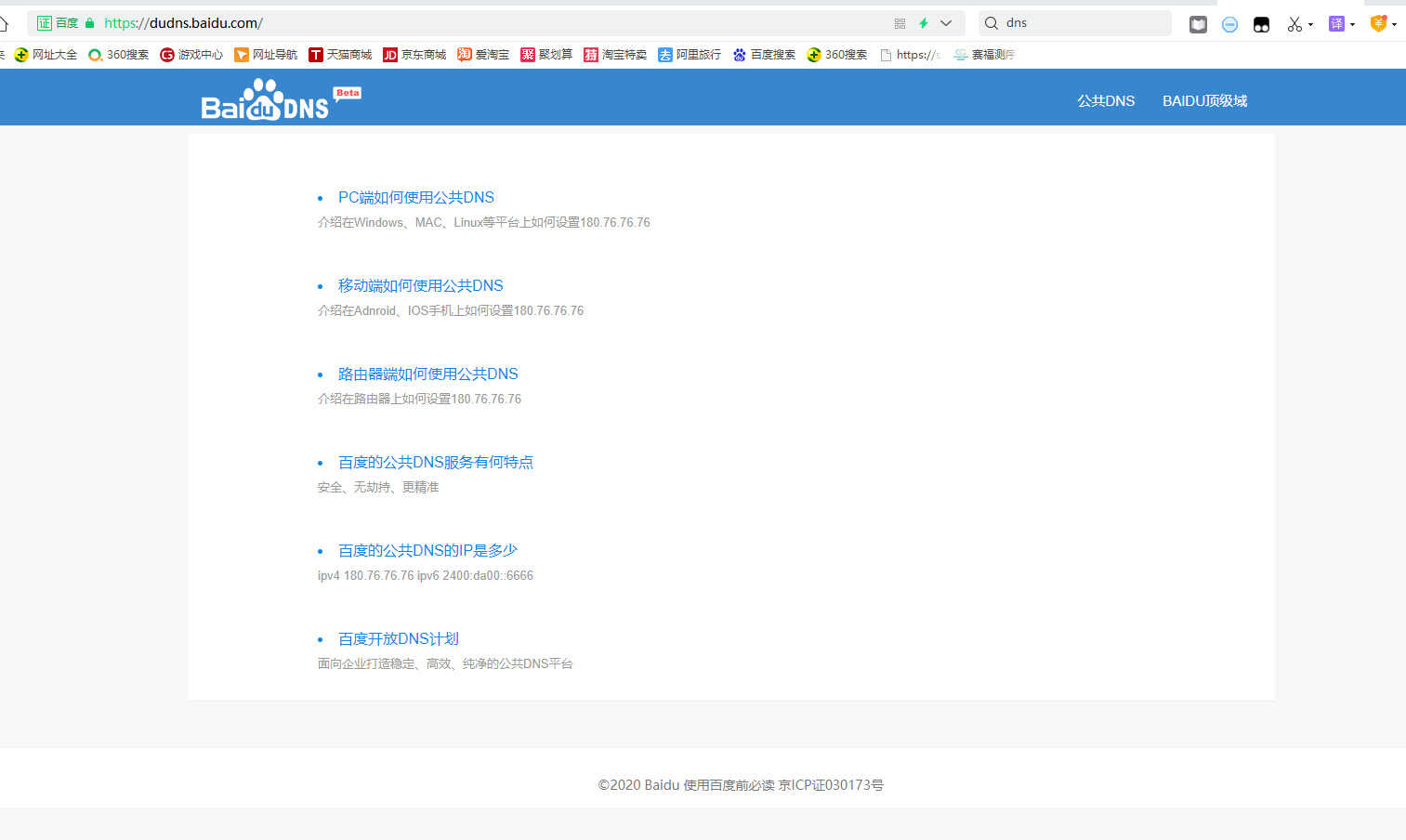Image resolution: width=1406 pixels, height=840 pixels.
Task: Click the purple translate extension icon
Action: 1336,24
